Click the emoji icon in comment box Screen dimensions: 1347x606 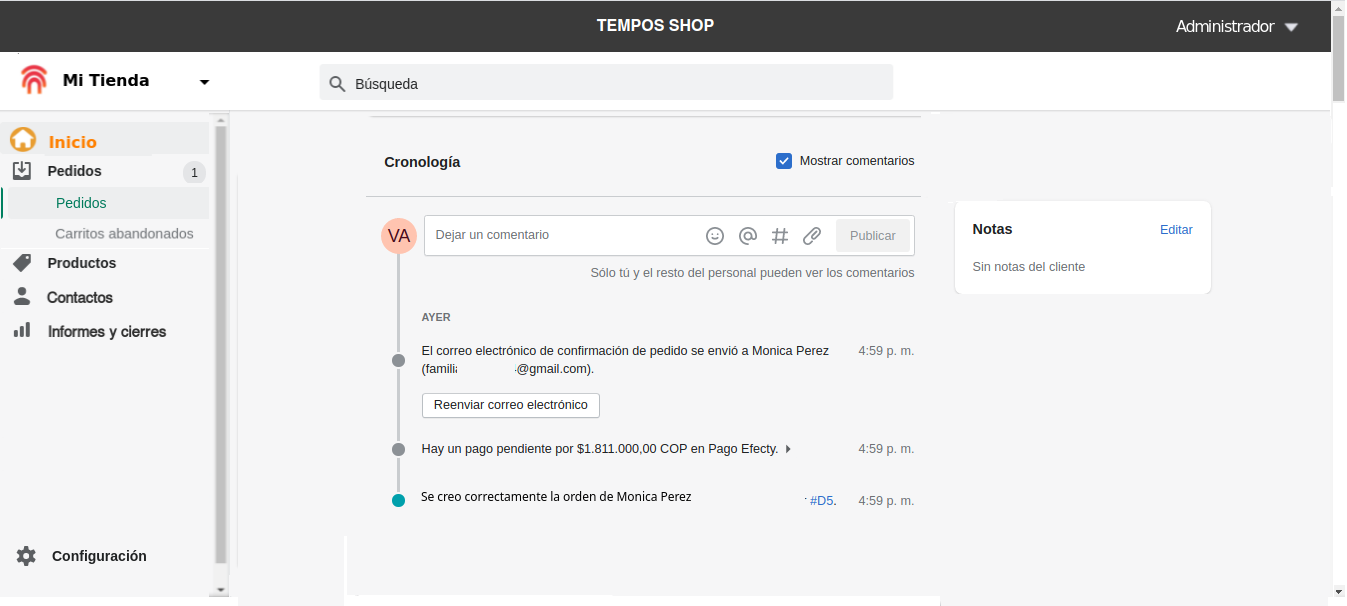715,236
